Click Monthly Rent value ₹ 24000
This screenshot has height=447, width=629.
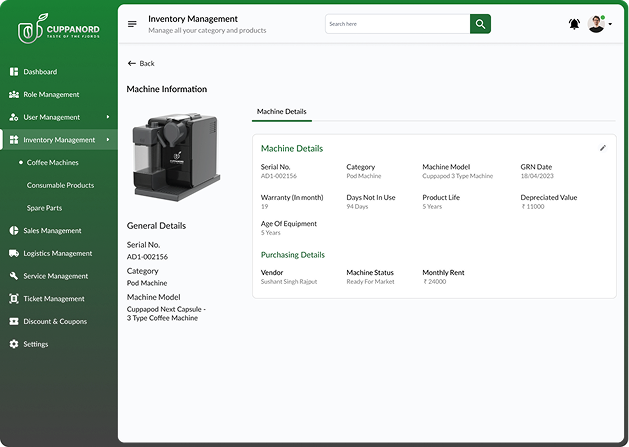coord(434,282)
